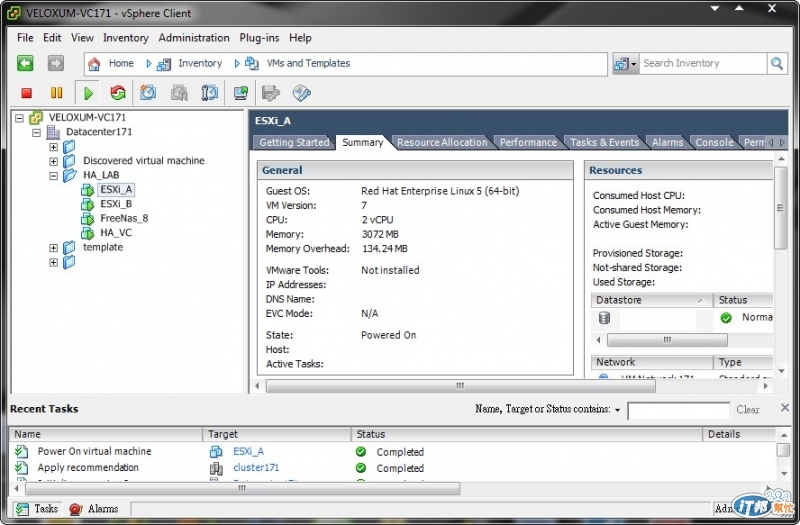Open the Name, Target or Status filter dropdown
The image size is (800, 525).
tap(617, 410)
